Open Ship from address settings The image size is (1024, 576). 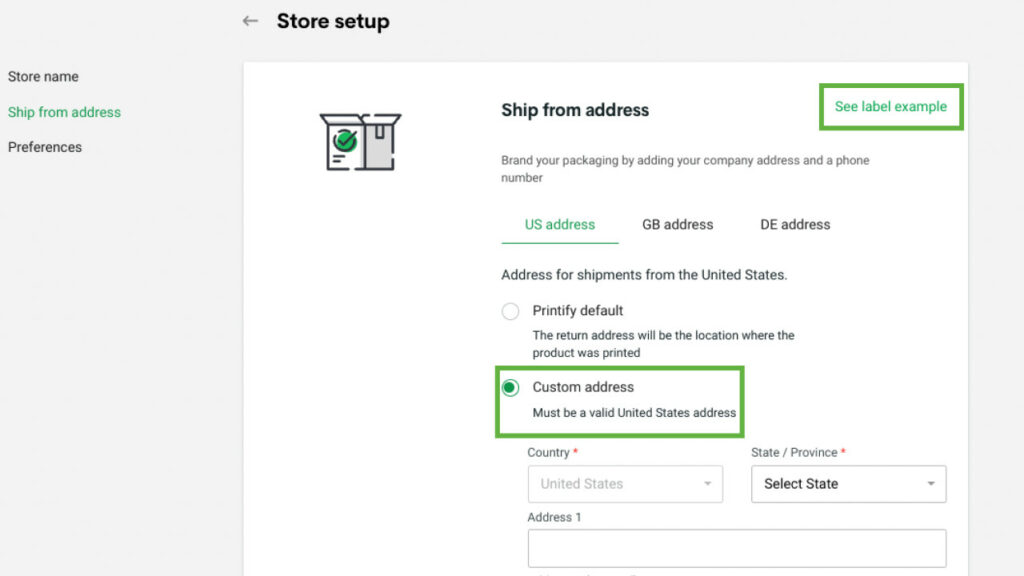click(x=64, y=112)
